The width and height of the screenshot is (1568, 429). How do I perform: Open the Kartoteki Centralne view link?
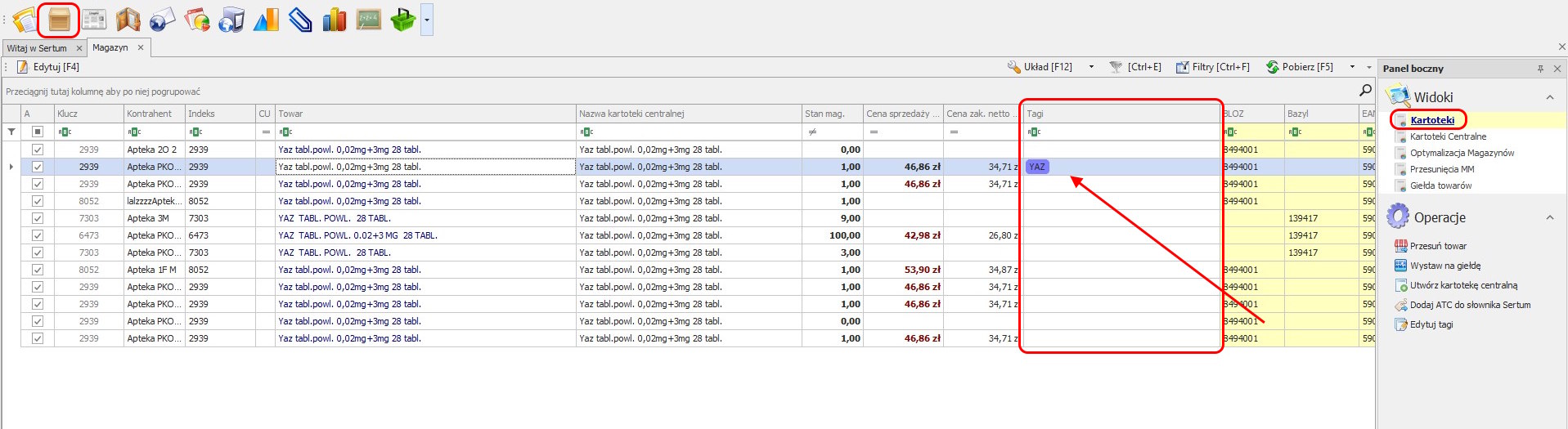pyautogui.click(x=1448, y=136)
